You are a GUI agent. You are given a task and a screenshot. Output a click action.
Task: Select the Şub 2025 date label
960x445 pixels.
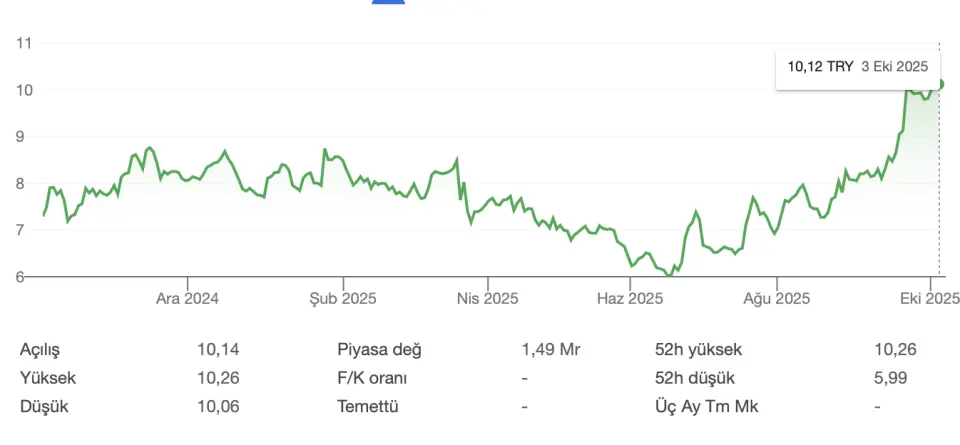[x=342, y=299]
